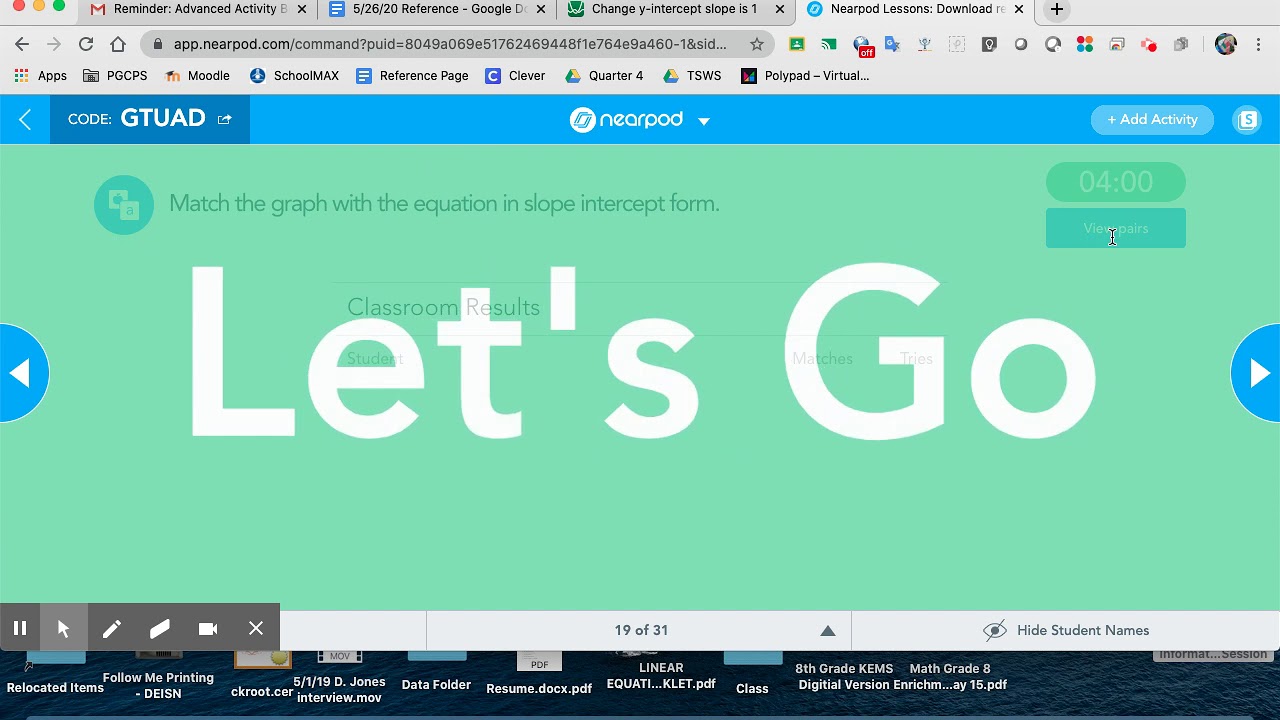Click the address bar URL field
Screen dimensions: 1280x720
click(450, 44)
